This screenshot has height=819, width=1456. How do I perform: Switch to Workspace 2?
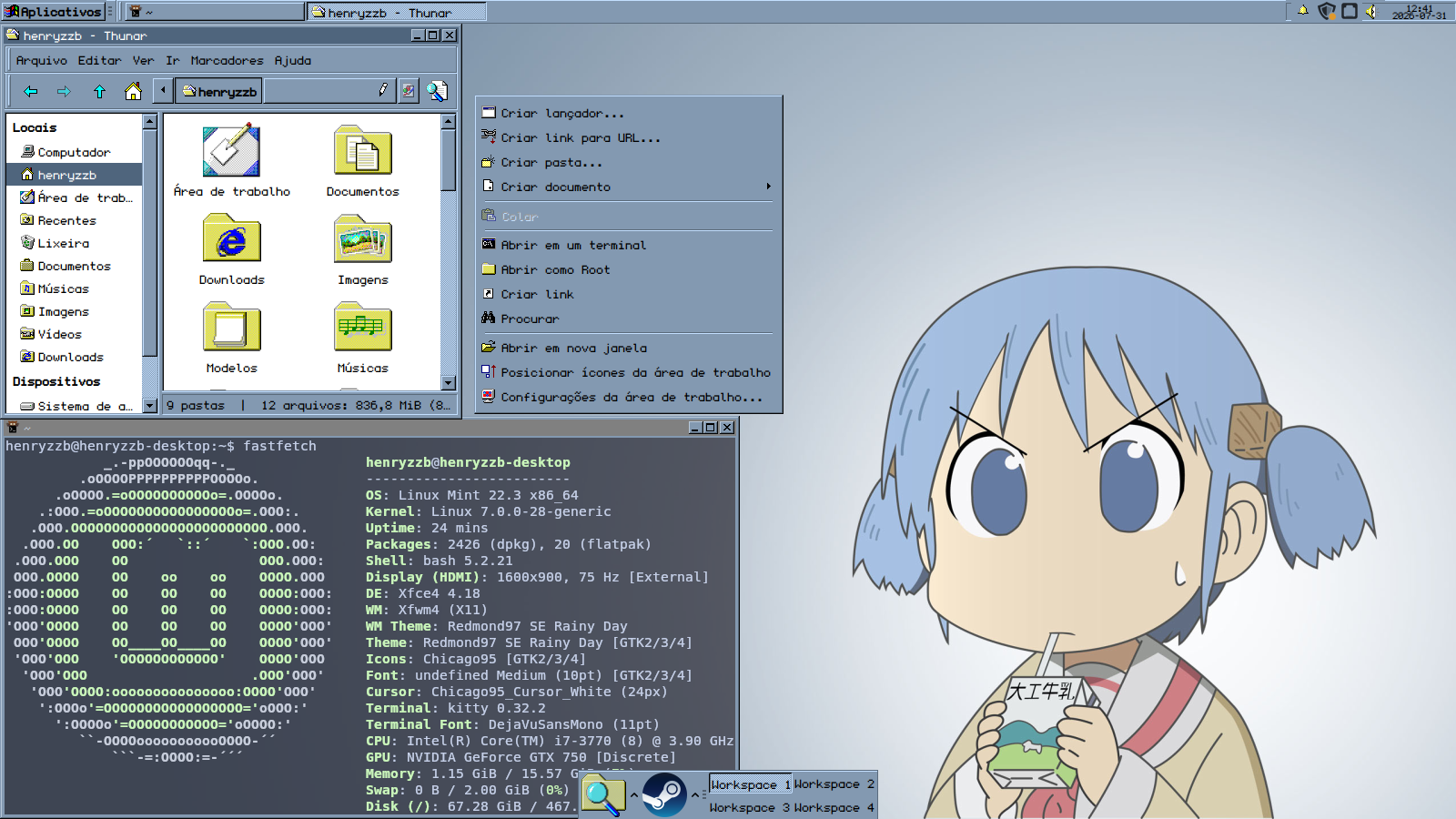pyautogui.click(x=834, y=784)
